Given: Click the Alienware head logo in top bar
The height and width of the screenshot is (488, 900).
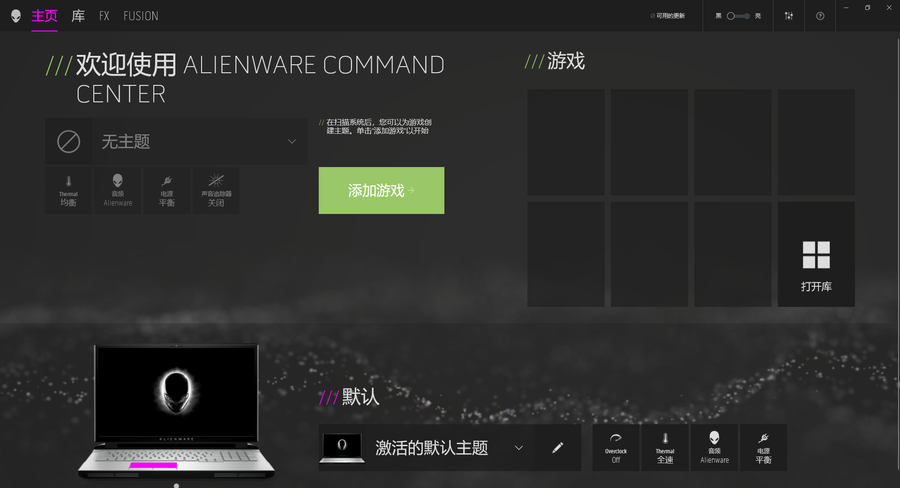Looking at the screenshot, I should coord(15,16).
